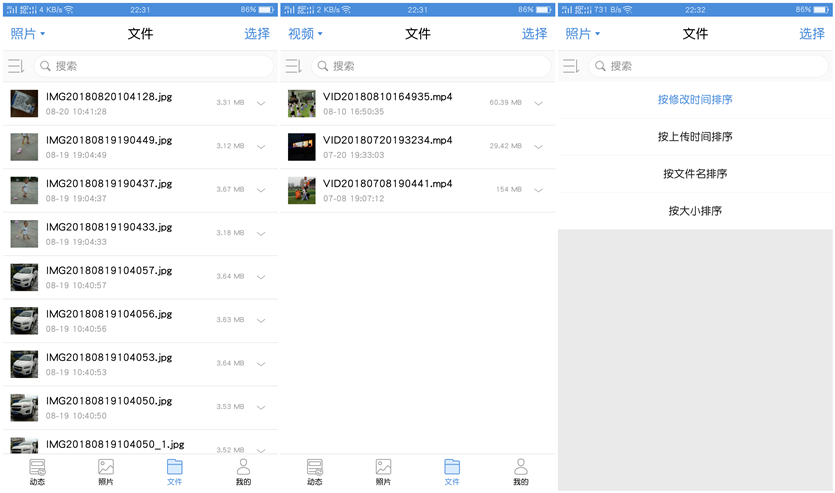Click the sort icon beside search in photo list
Viewport: 835px width, 493px height.
[x=15, y=66]
